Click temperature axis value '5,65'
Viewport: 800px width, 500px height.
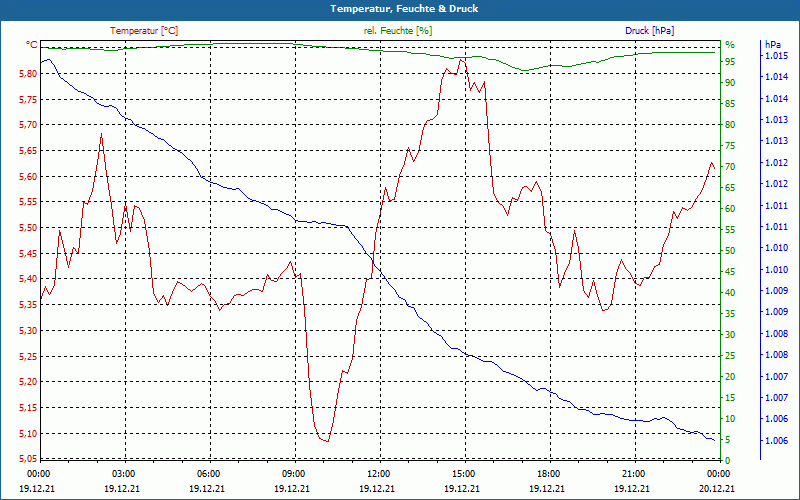28,151
